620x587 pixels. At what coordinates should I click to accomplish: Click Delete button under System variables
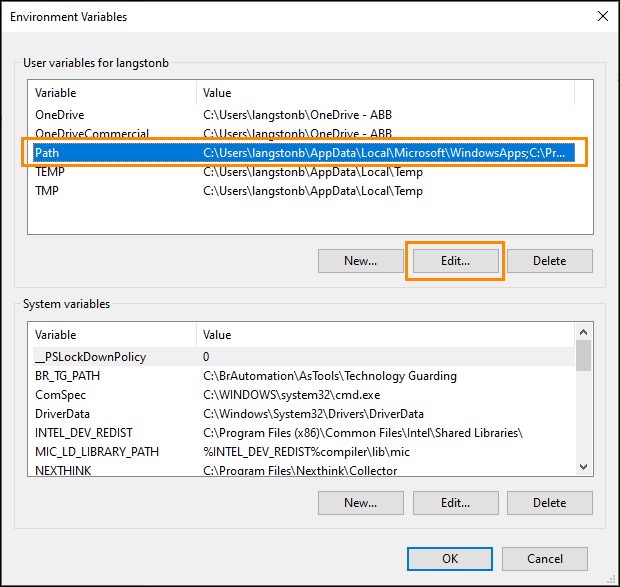[x=549, y=503]
